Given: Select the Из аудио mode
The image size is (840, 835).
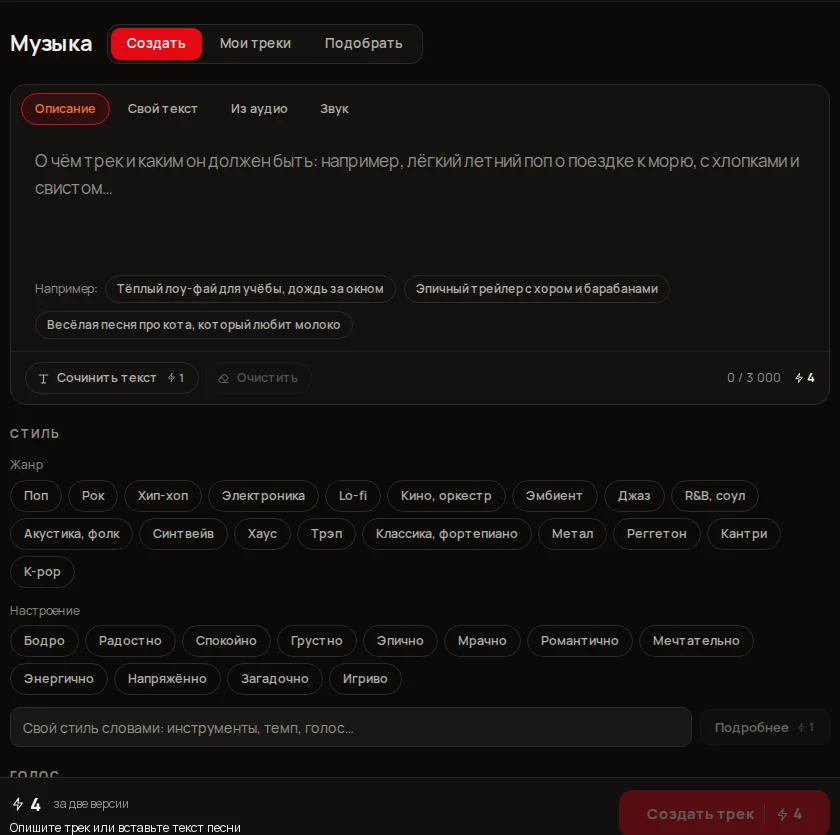Looking at the screenshot, I should point(259,109).
